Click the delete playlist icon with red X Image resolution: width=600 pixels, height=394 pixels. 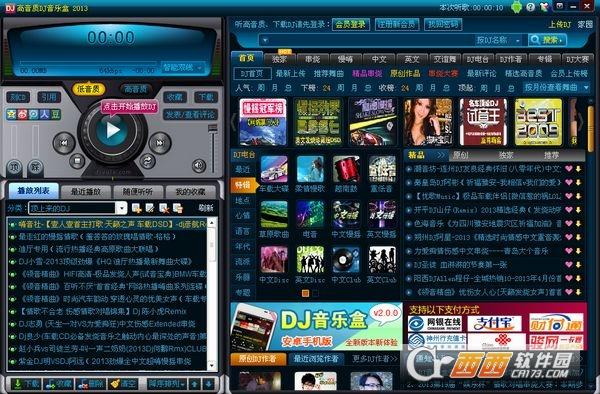pos(164,208)
